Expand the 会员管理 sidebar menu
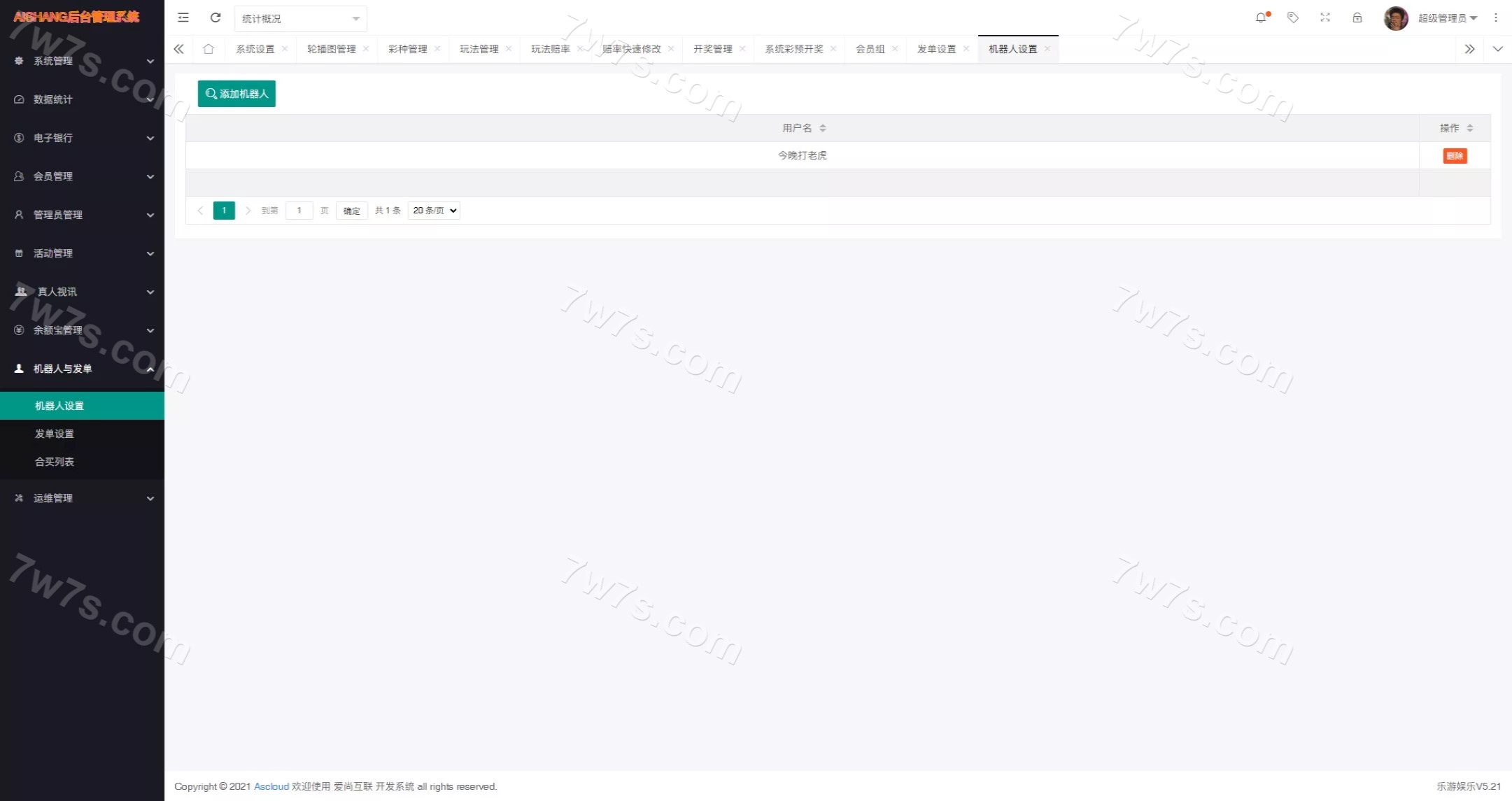The width and height of the screenshot is (1512, 801). click(83, 176)
